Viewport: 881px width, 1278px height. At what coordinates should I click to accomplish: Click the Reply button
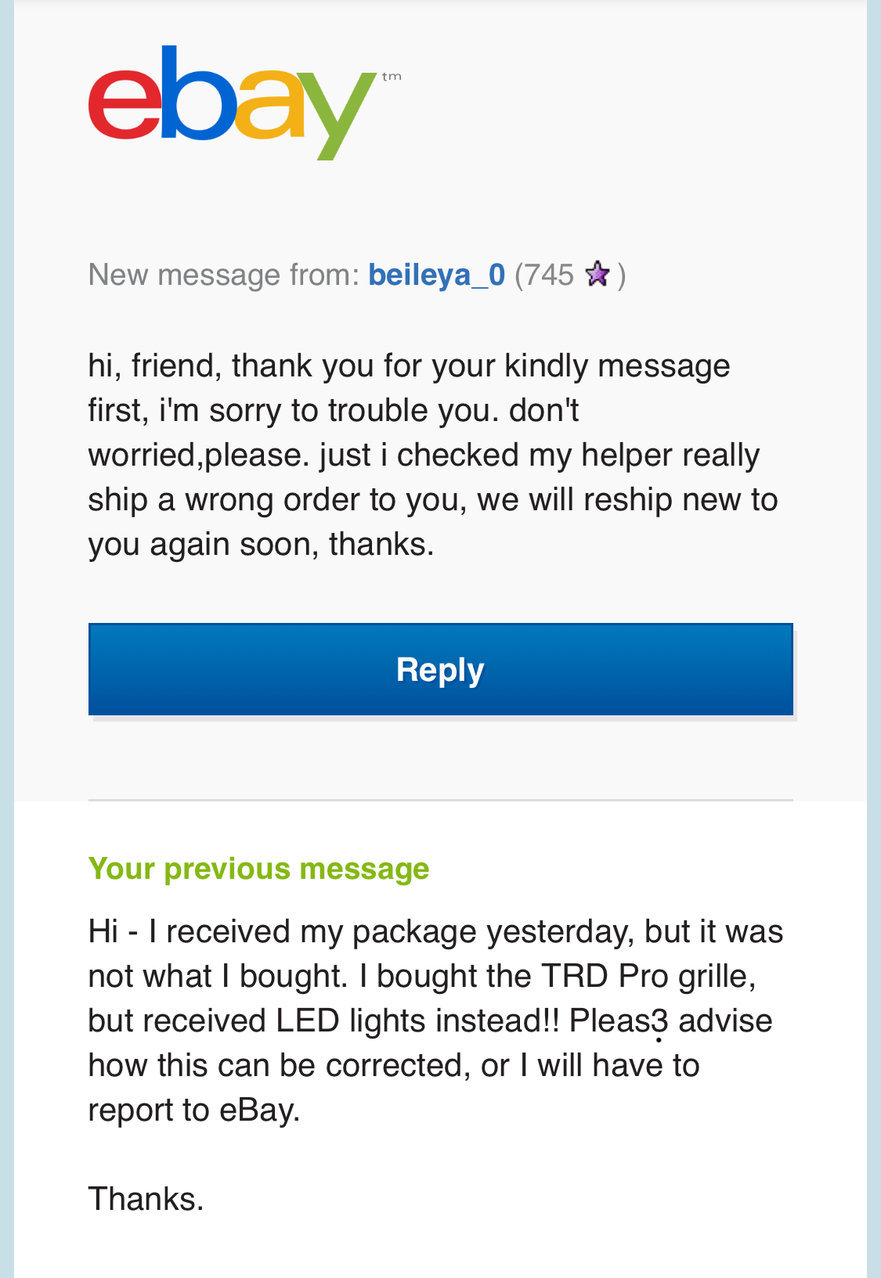coord(440,669)
